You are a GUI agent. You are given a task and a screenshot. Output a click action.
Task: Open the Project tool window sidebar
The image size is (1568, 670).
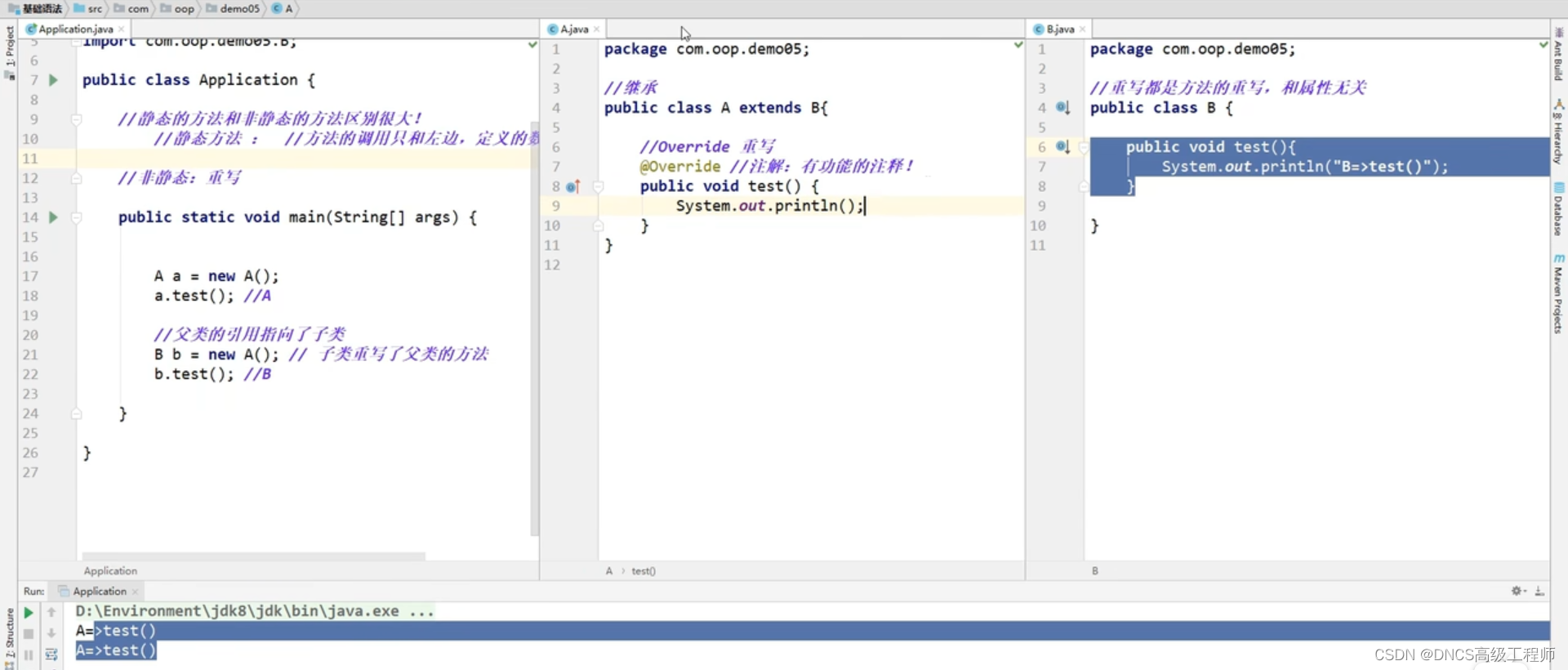[x=9, y=52]
